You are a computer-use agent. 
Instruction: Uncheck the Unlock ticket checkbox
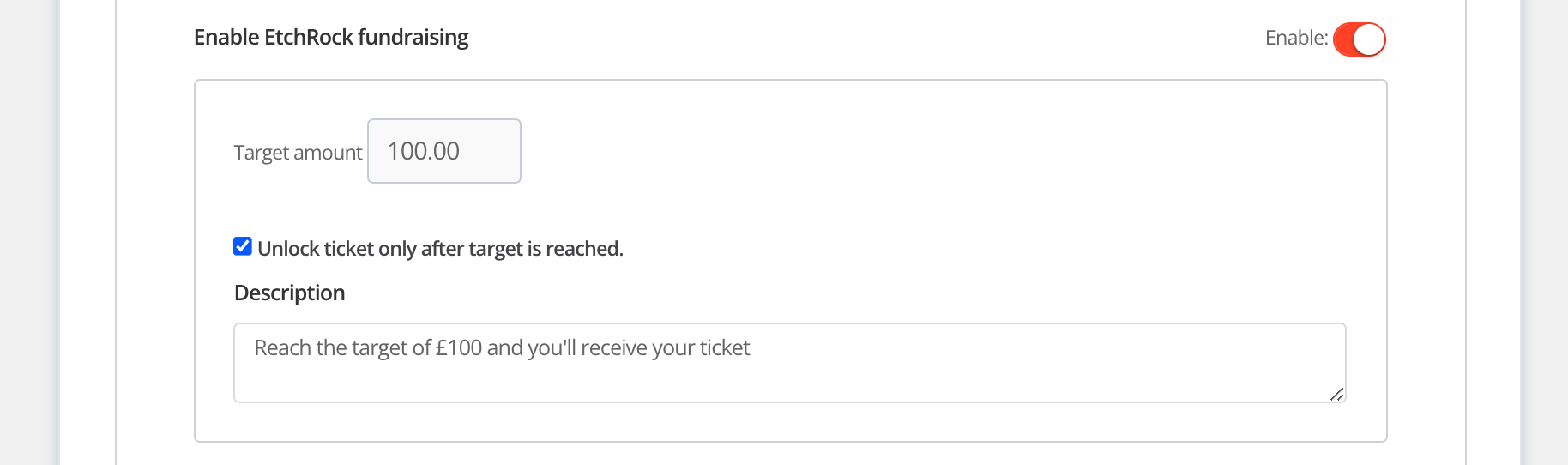243,247
